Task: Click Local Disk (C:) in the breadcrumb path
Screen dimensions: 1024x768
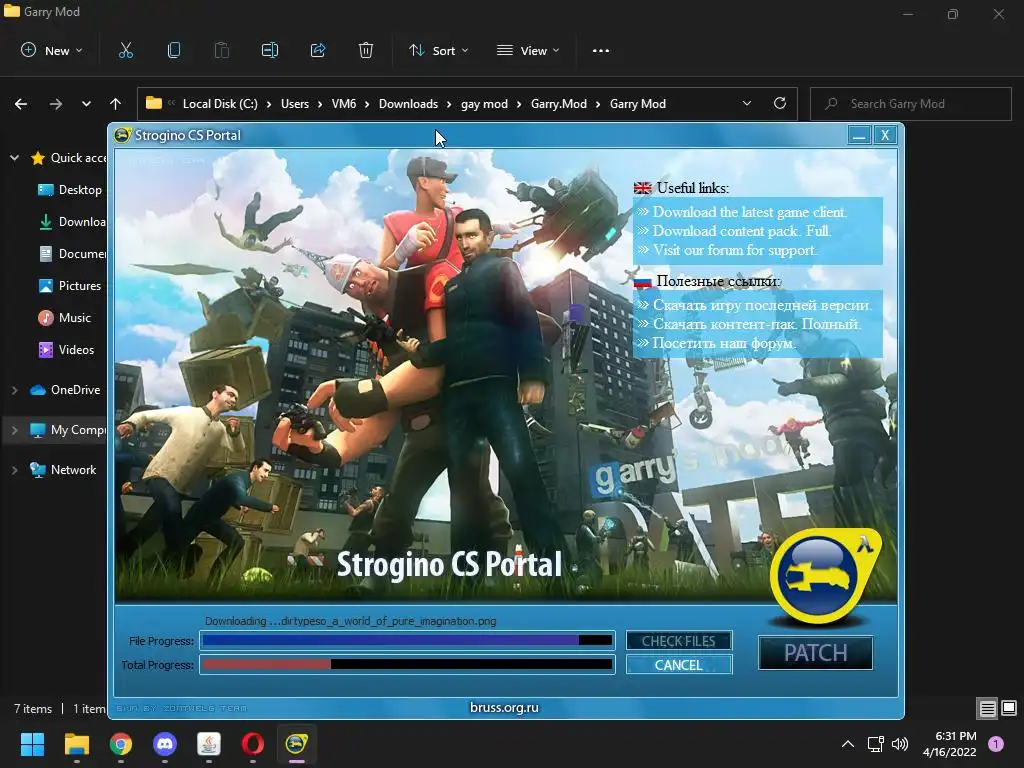Action: pos(220,104)
